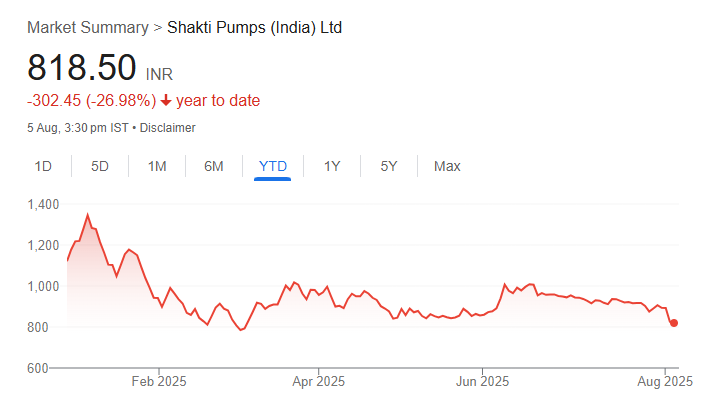View the 1Y chart range

[332, 166]
